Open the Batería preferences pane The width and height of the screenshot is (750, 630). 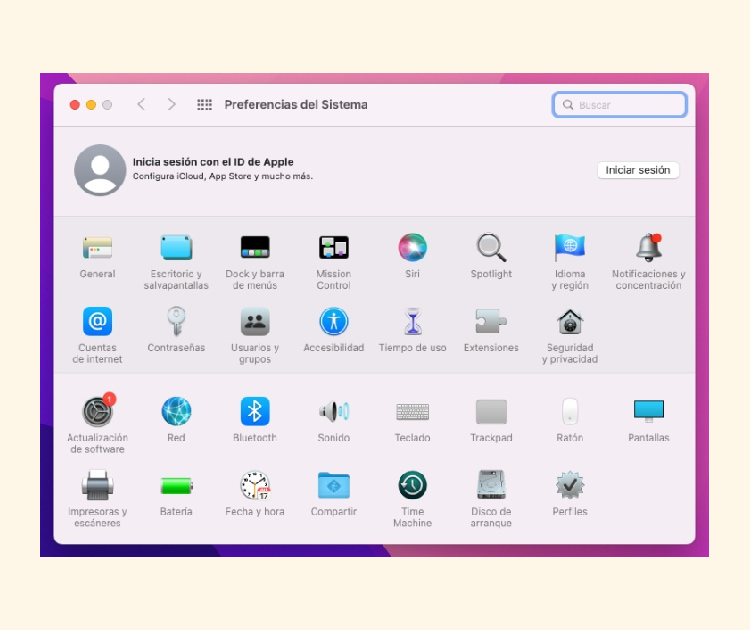(x=176, y=486)
